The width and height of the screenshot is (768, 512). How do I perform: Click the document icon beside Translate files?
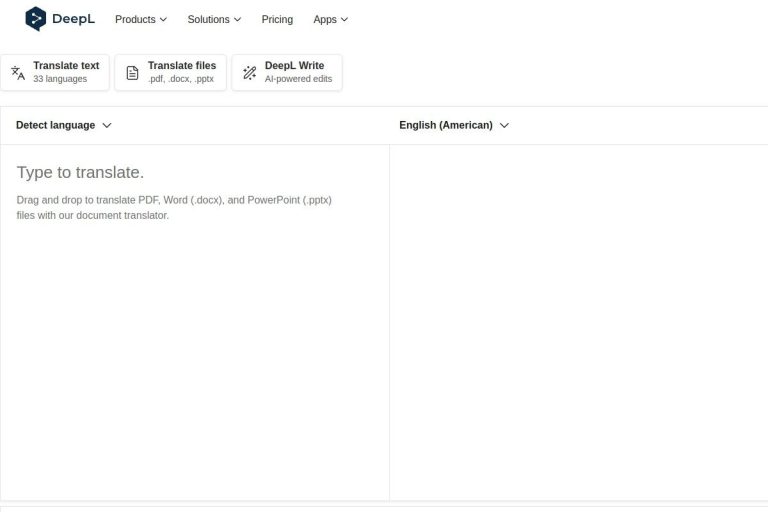click(x=132, y=73)
